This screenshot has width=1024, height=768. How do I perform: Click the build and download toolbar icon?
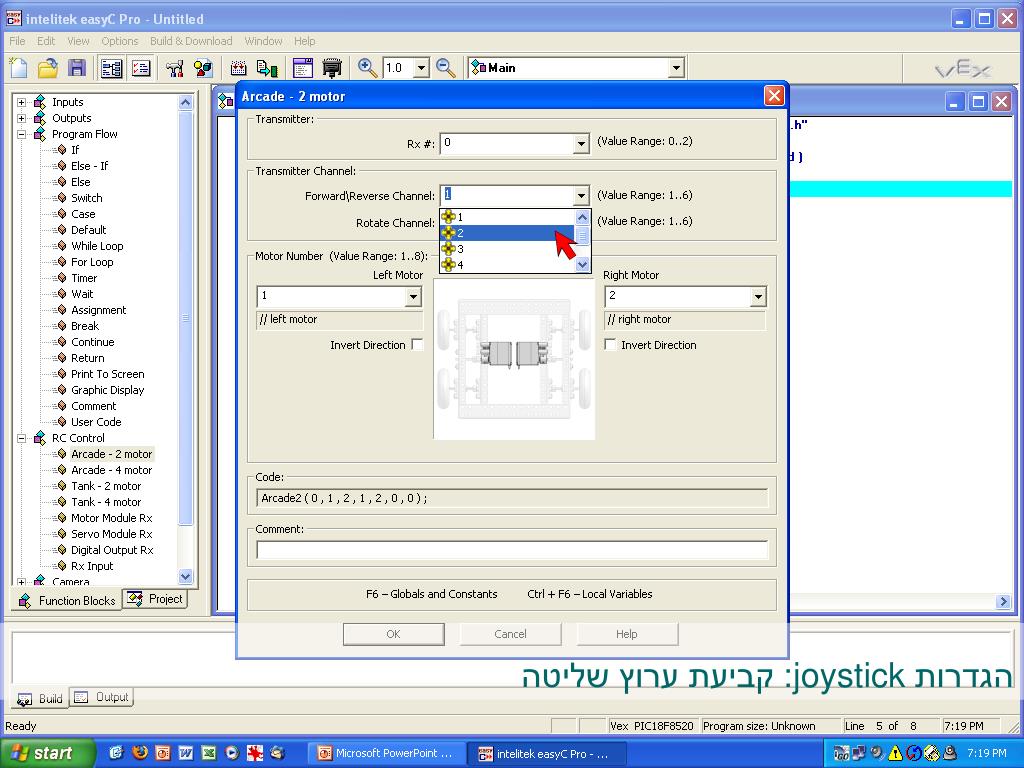267,68
